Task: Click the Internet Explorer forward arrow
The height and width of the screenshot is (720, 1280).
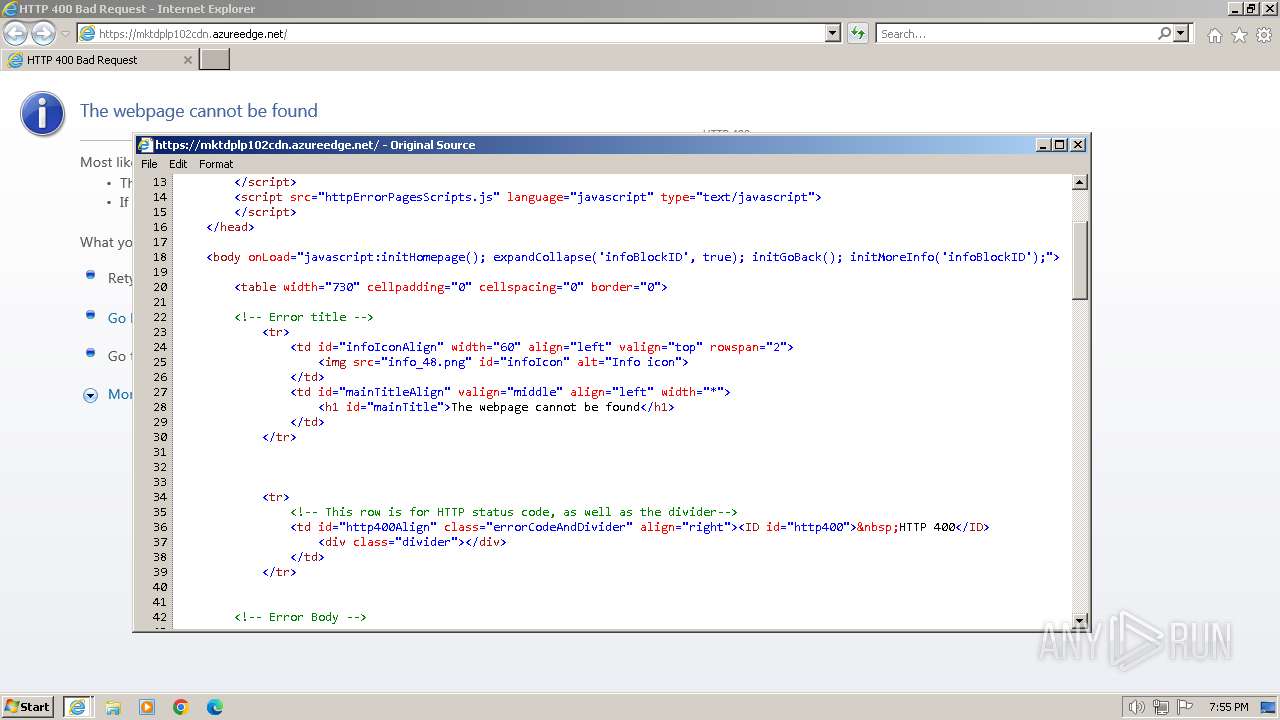Action: pyautogui.click(x=43, y=34)
